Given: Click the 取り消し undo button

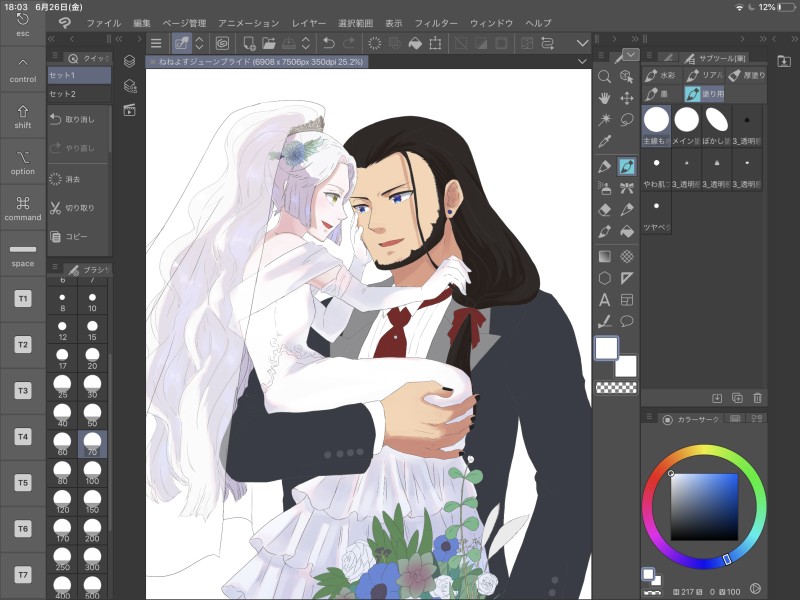Looking at the screenshot, I should tap(78, 119).
